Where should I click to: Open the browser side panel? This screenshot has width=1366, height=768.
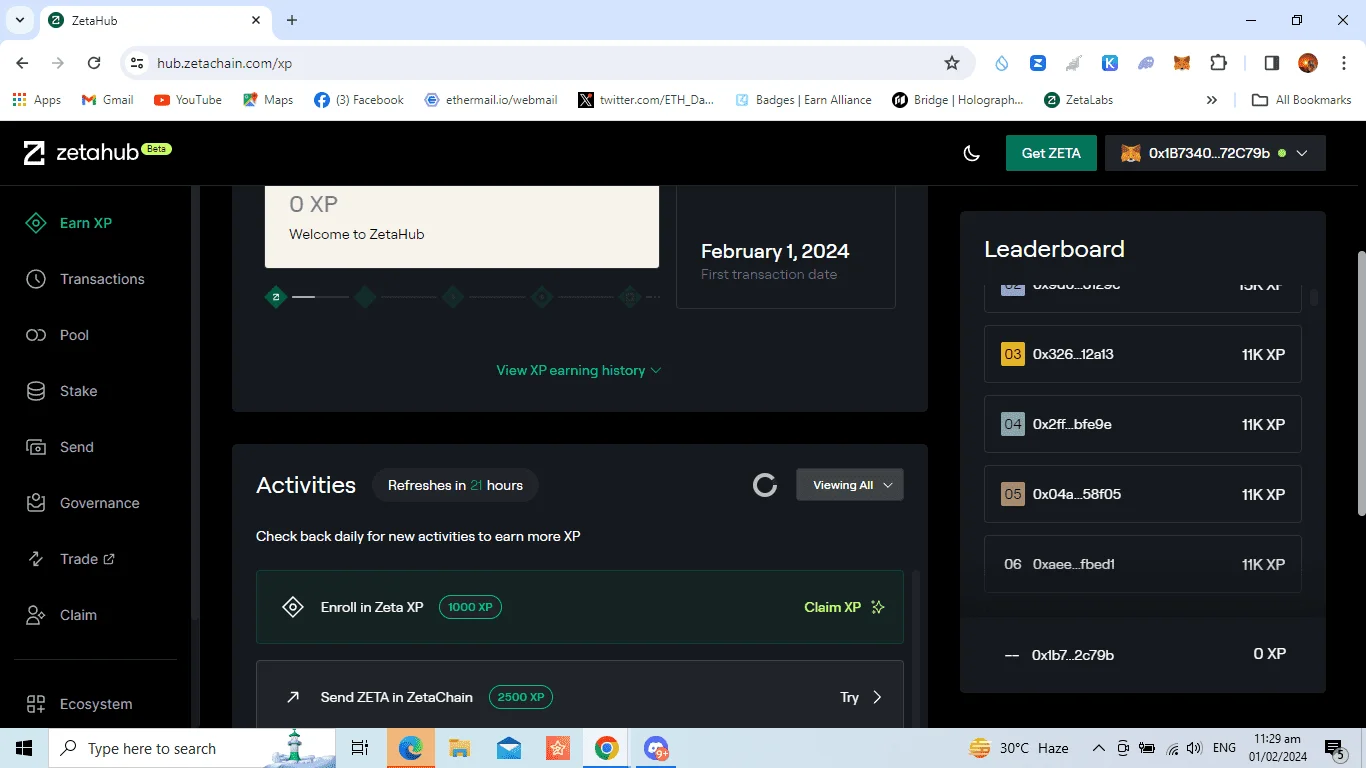pos(1272,63)
